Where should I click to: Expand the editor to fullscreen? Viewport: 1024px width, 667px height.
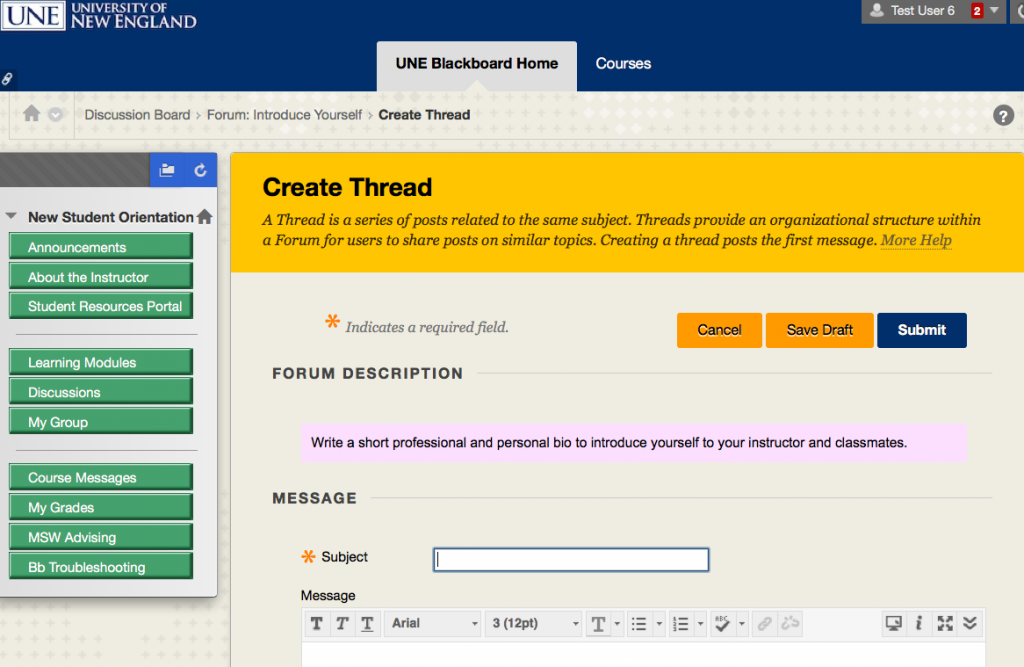coord(944,623)
